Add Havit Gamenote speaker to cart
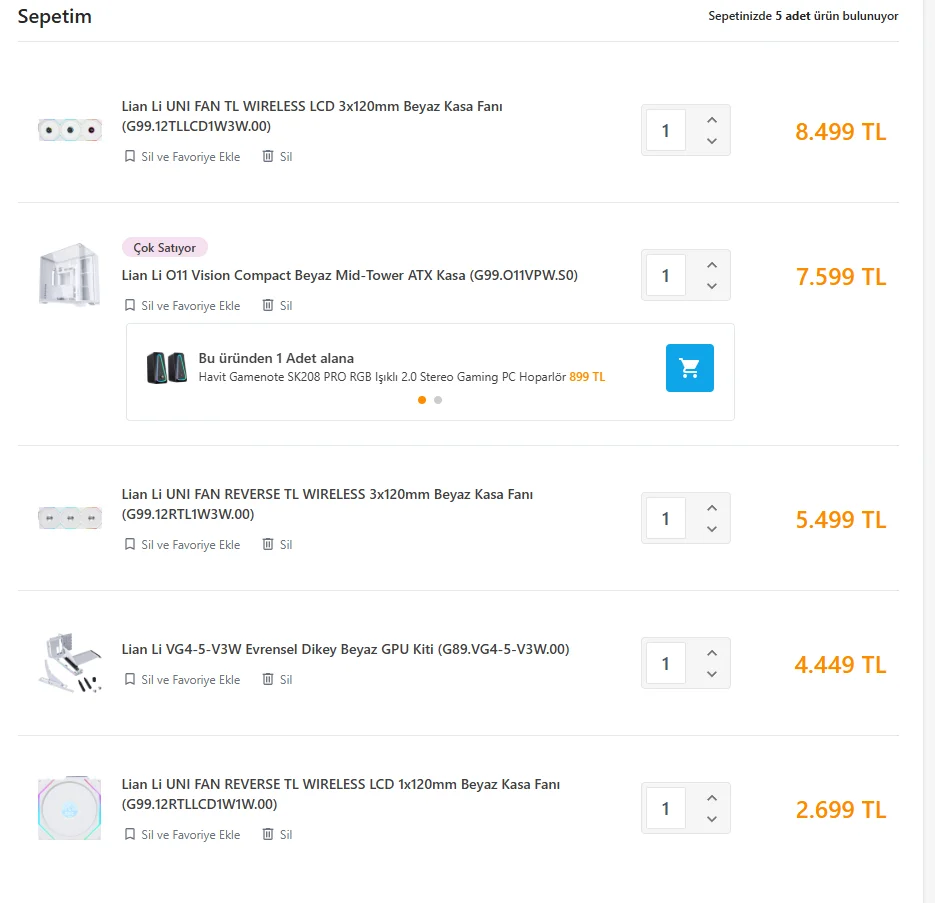935x903 pixels. (689, 368)
